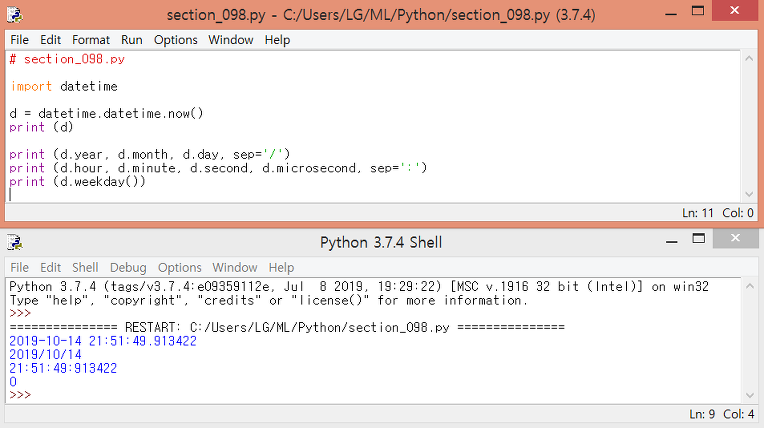The width and height of the screenshot is (764, 428).
Task: Open the Options menu in Python Shell window
Action: (179, 268)
